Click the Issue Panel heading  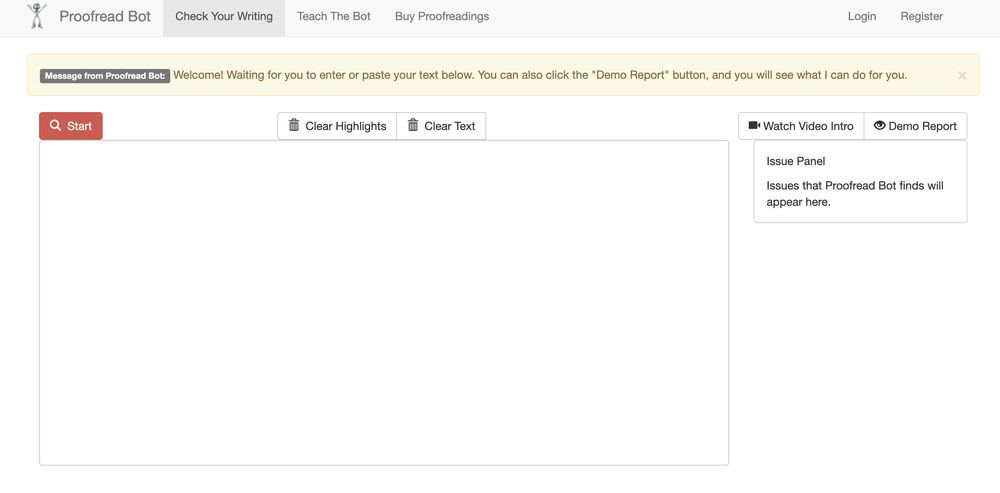click(x=796, y=161)
